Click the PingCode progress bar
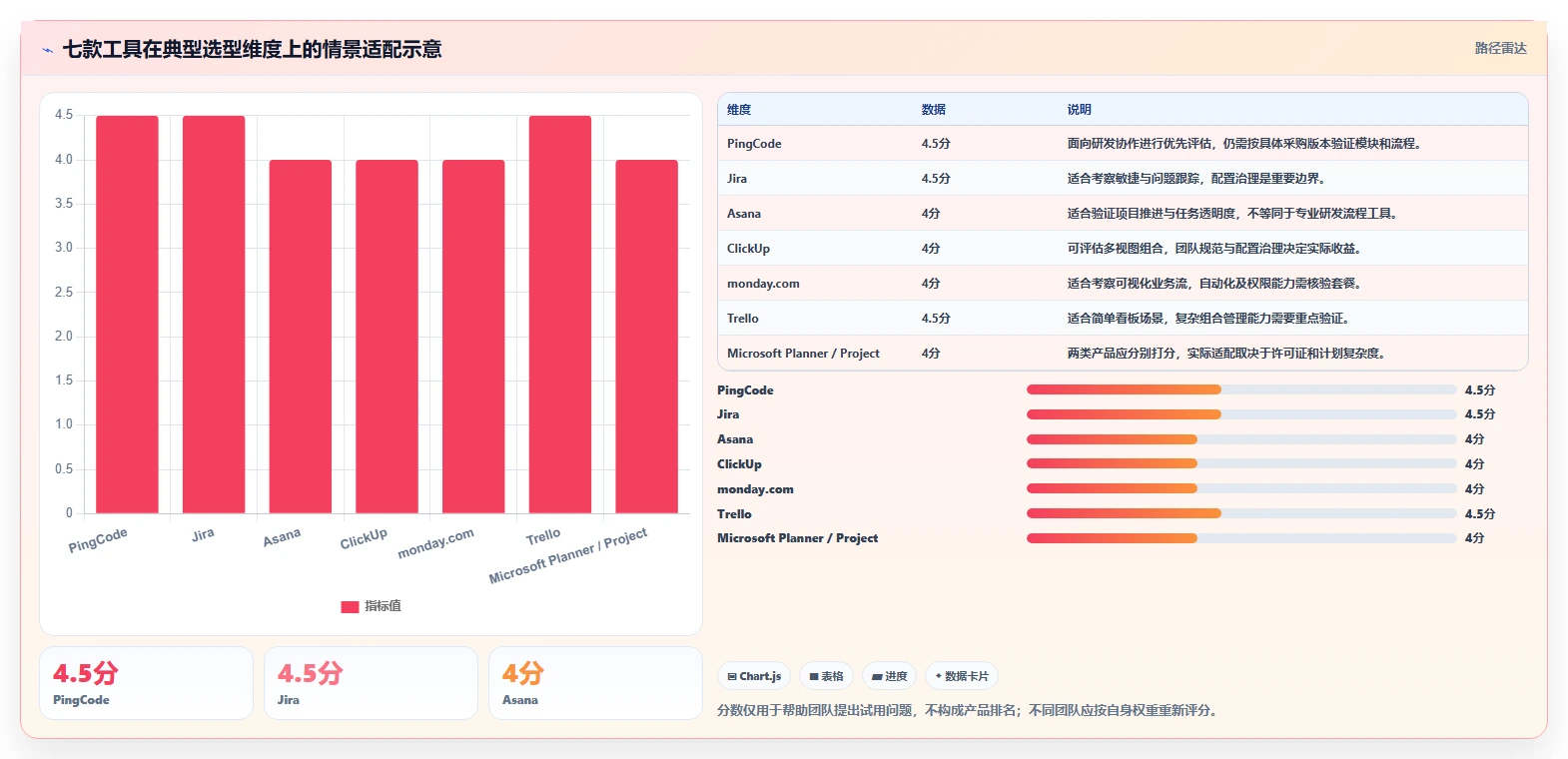 tap(1241, 389)
